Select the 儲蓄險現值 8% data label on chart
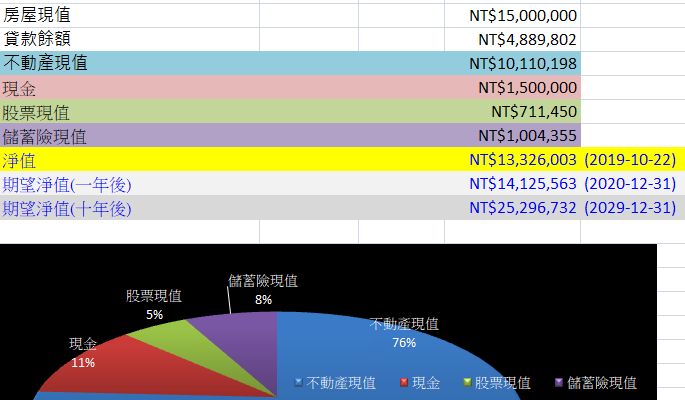The width and height of the screenshot is (685, 400). (263, 290)
